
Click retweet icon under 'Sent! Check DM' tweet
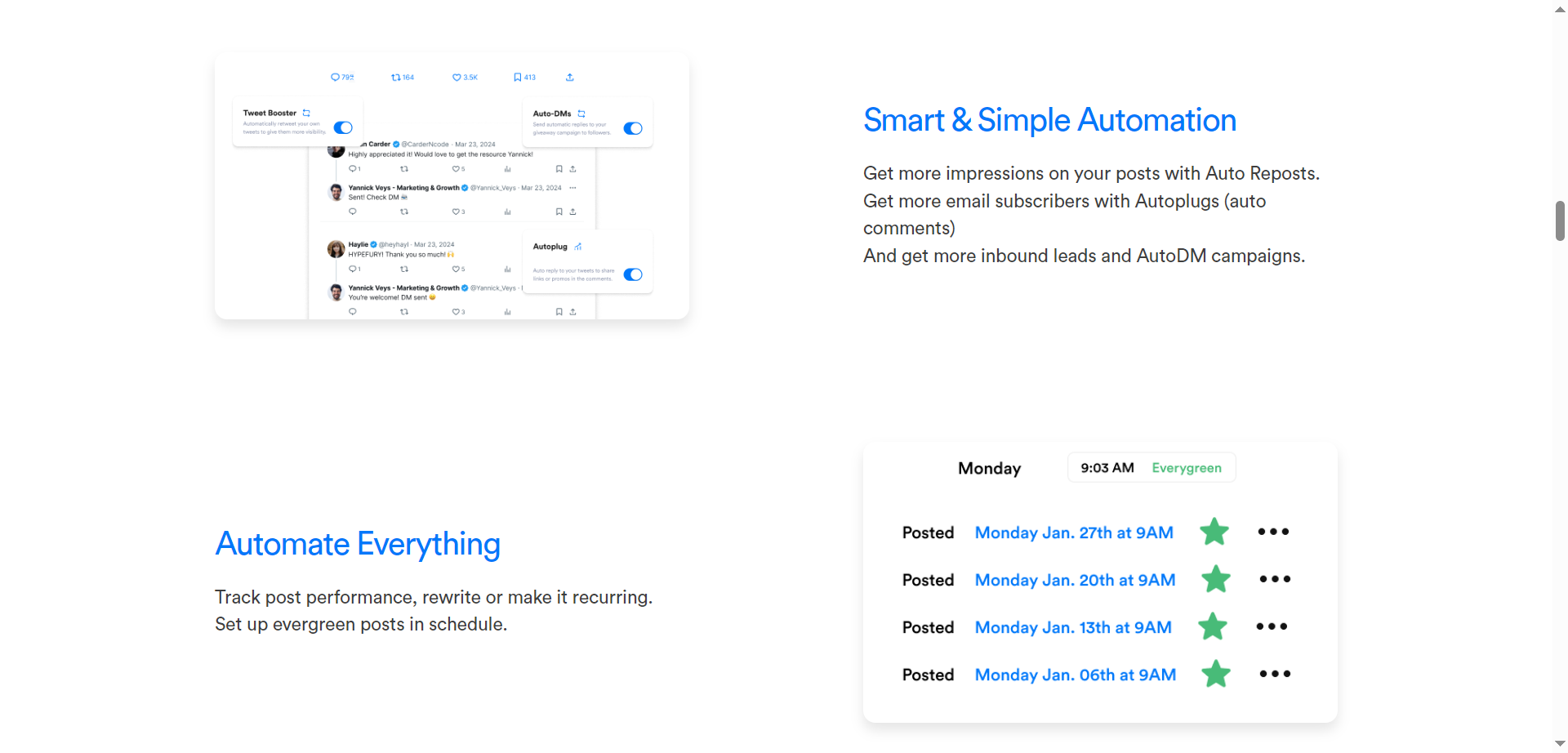click(404, 212)
